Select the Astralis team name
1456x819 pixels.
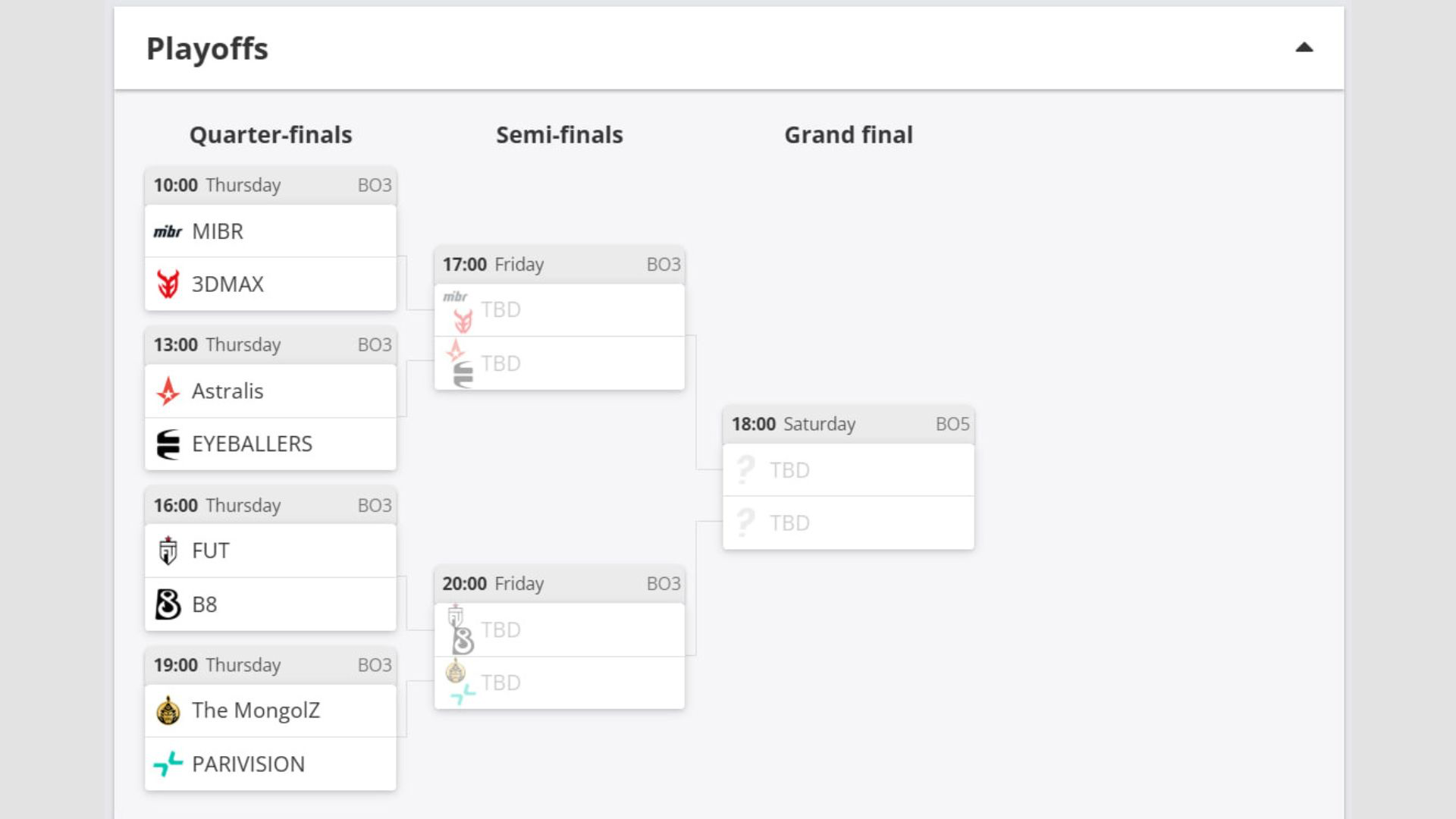tap(227, 391)
